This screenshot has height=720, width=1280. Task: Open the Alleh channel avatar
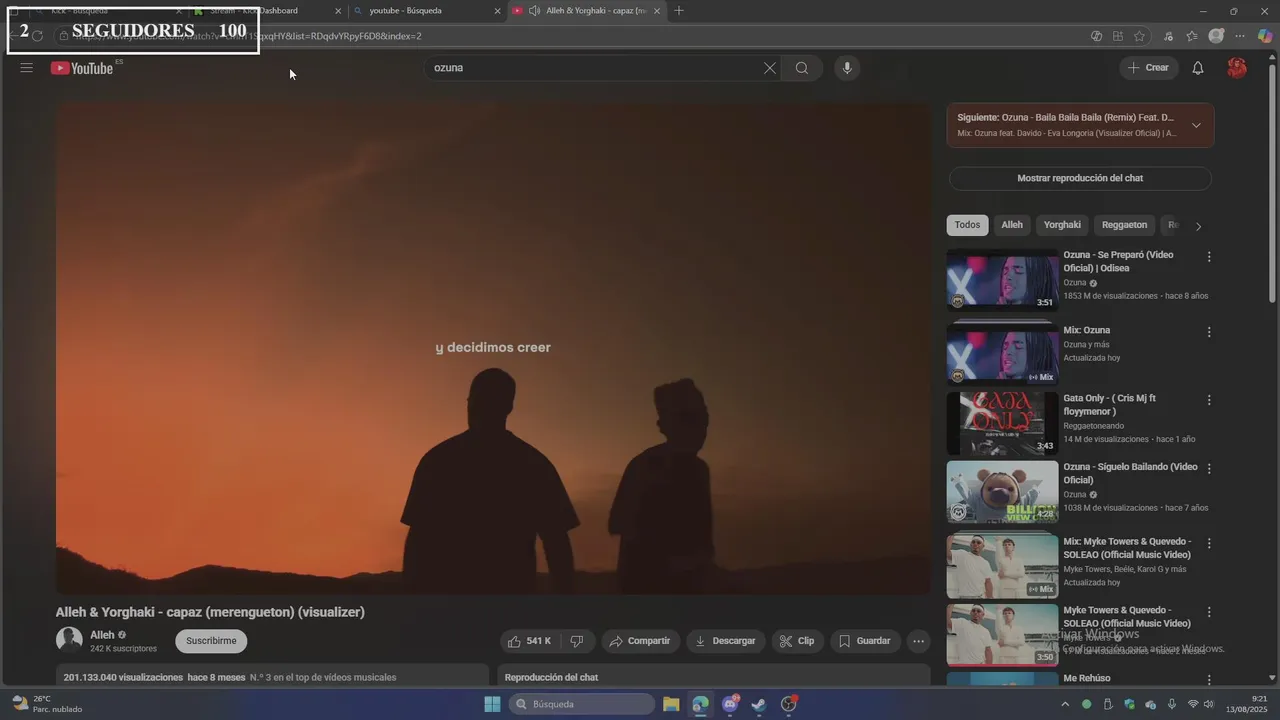click(69, 640)
